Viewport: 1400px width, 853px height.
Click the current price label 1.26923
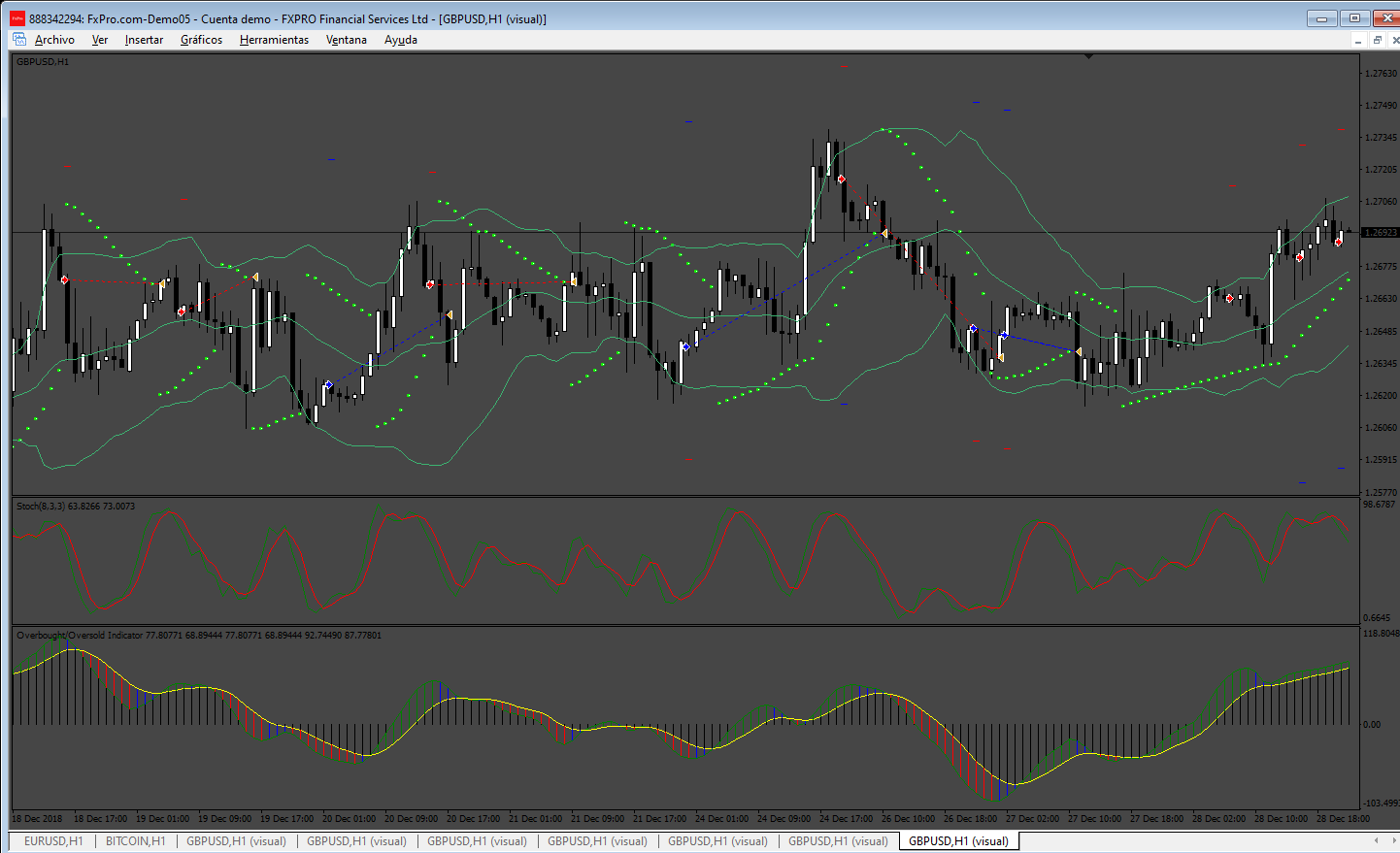tap(1381, 233)
